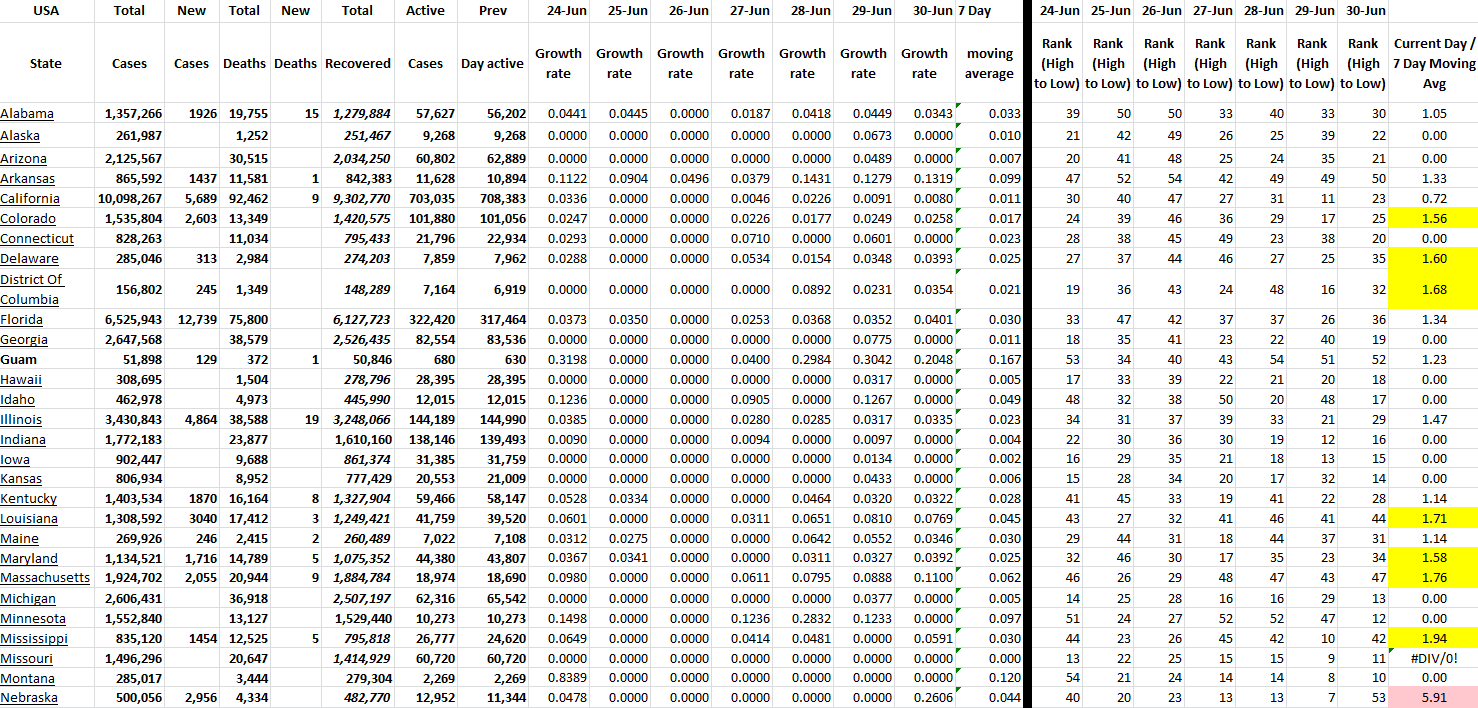1478x708 pixels.
Task: Open the Illinois state link
Action: [21, 419]
